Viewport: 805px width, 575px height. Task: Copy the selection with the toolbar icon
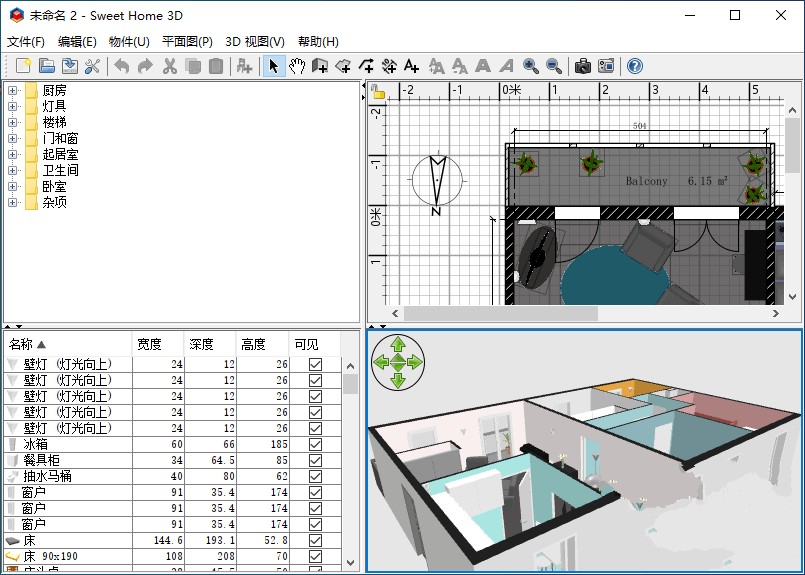coord(193,66)
